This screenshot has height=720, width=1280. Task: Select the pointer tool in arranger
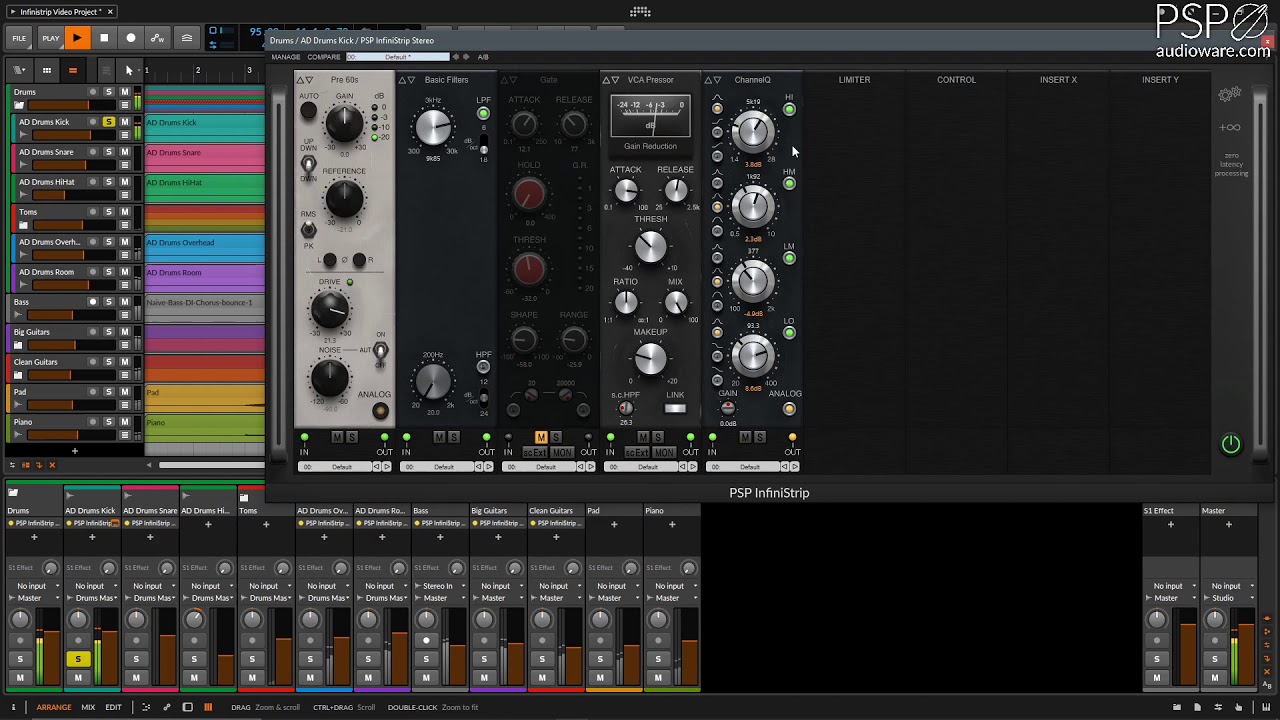tap(128, 71)
